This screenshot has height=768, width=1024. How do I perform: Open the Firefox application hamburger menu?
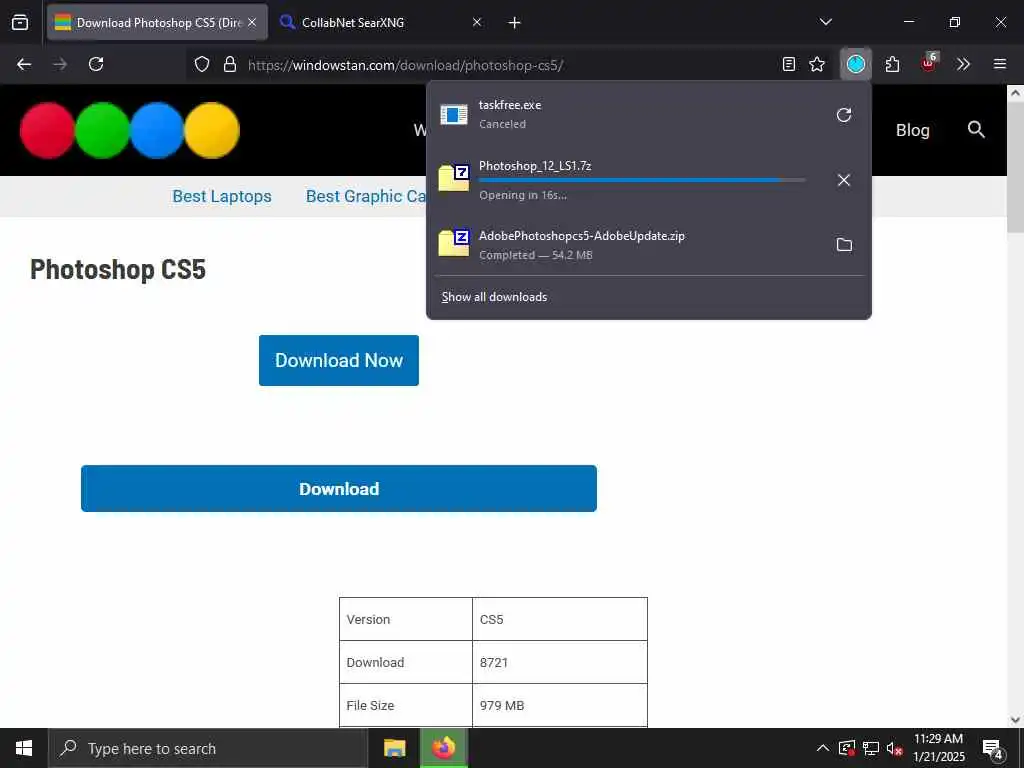[1000, 64]
